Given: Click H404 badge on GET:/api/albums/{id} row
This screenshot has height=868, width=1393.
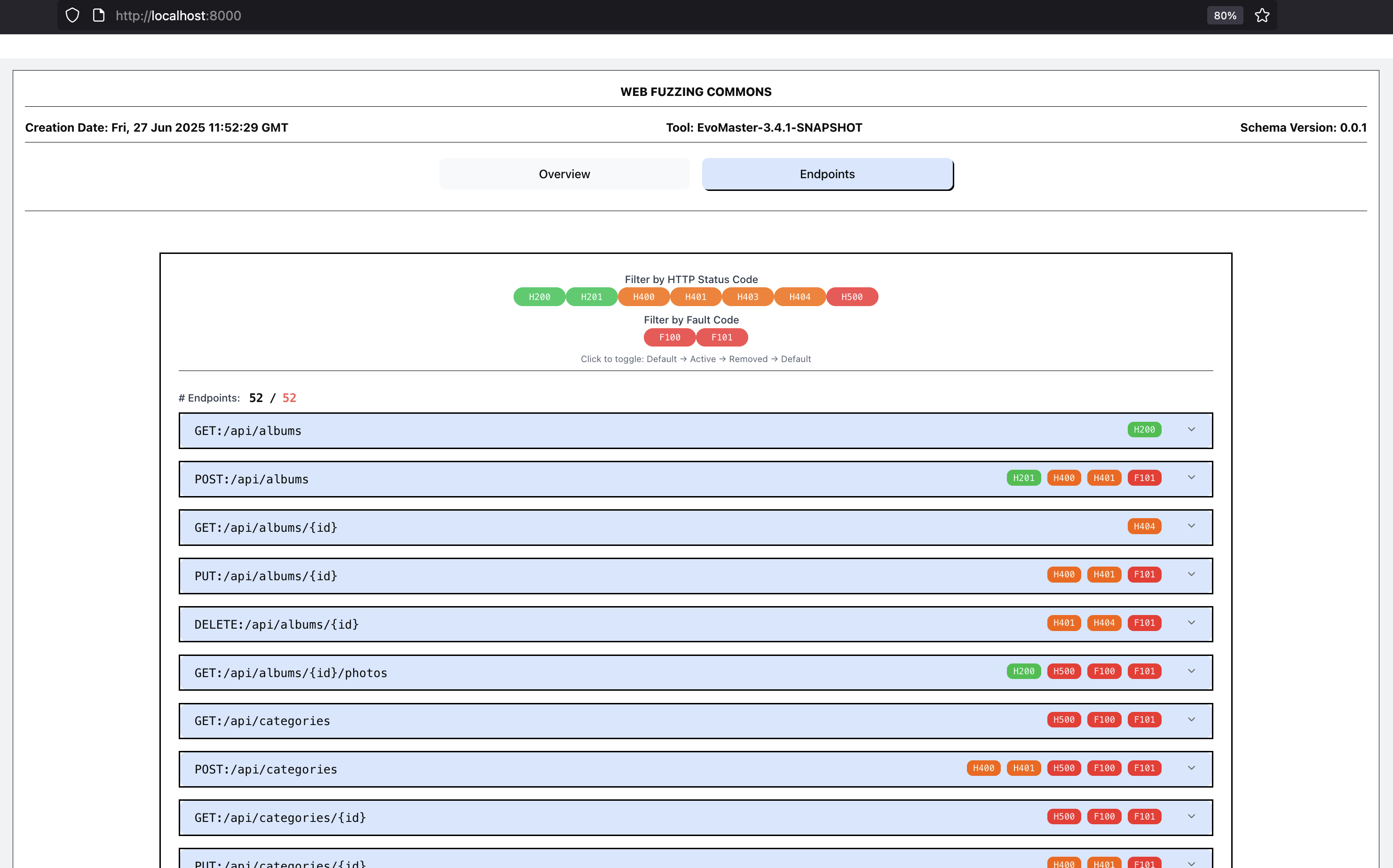Looking at the screenshot, I should click(x=1144, y=527).
